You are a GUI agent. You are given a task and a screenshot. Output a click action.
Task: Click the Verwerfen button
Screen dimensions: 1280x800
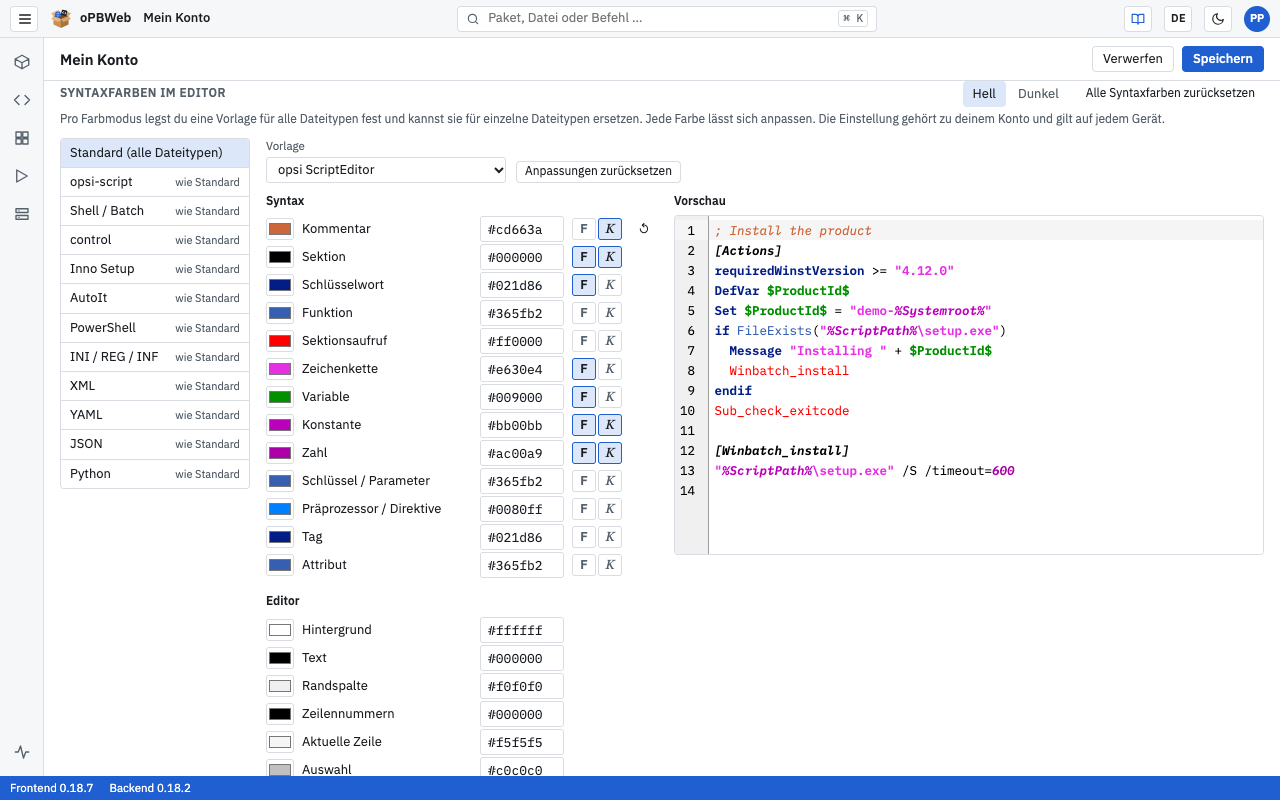point(1133,59)
